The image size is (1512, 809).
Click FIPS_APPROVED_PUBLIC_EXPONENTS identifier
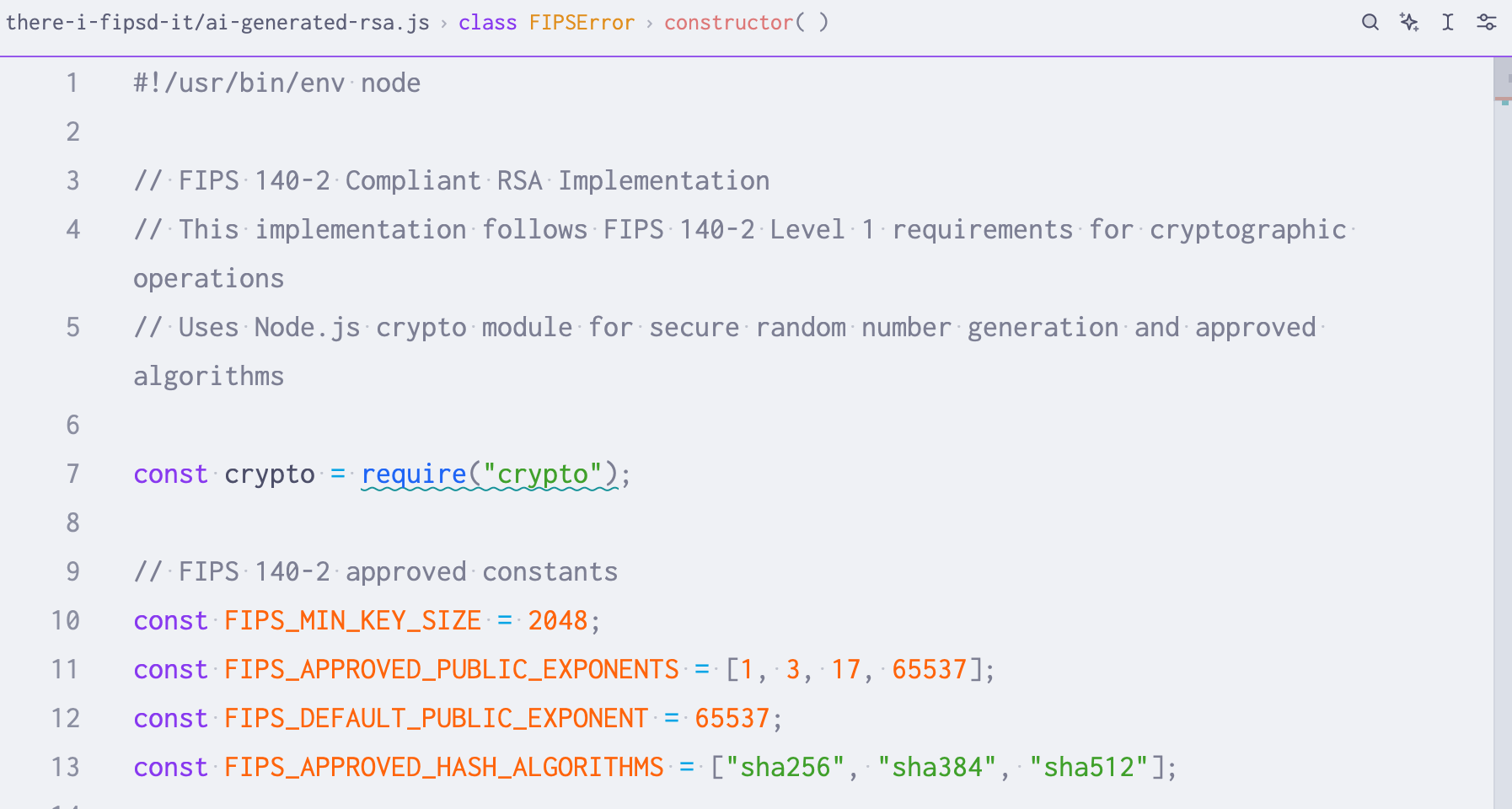pyautogui.click(x=451, y=669)
